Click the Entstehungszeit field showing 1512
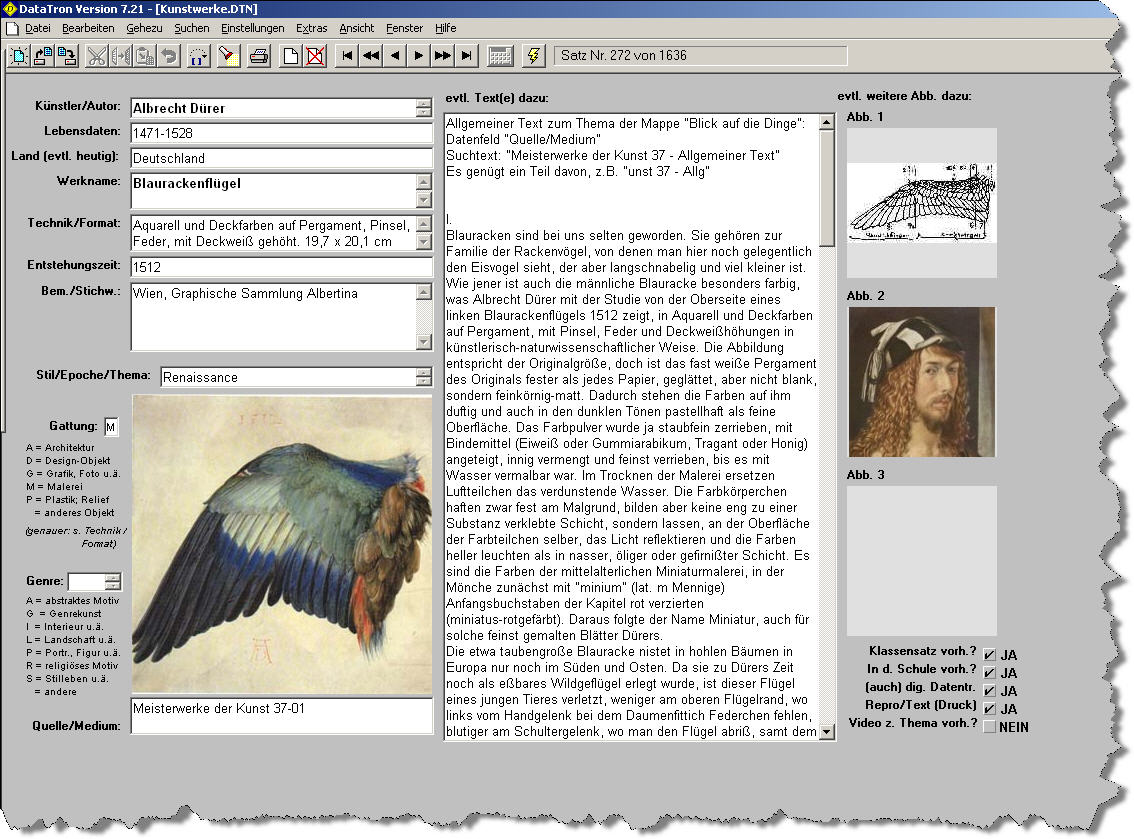Screen dimensions: 1134x839 pyautogui.click(x=281, y=267)
